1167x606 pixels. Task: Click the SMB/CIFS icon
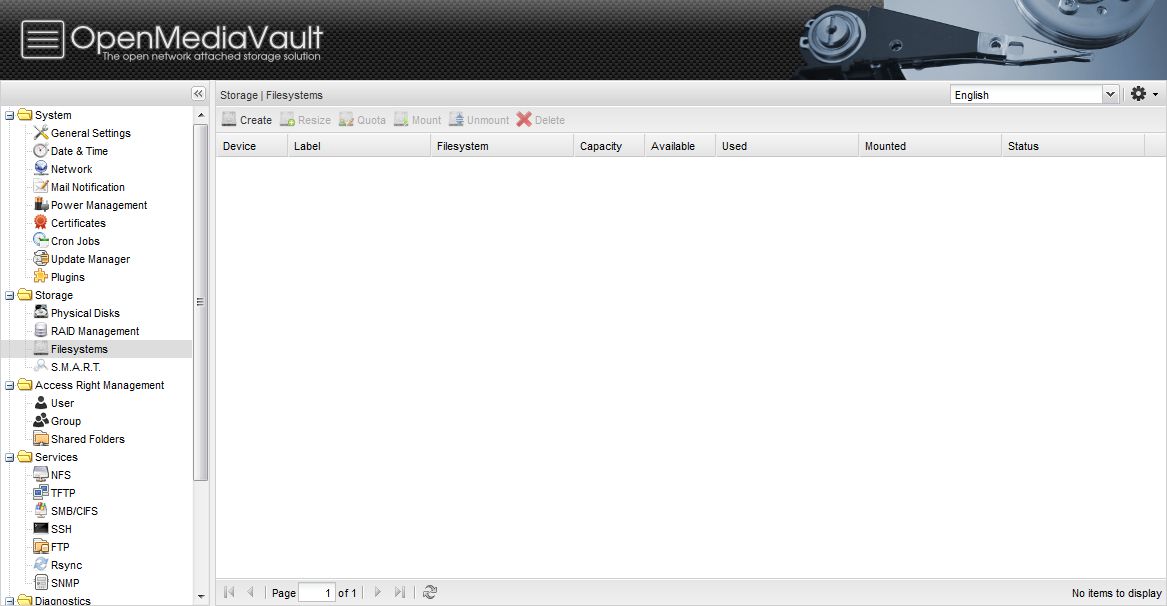(41, 510)
